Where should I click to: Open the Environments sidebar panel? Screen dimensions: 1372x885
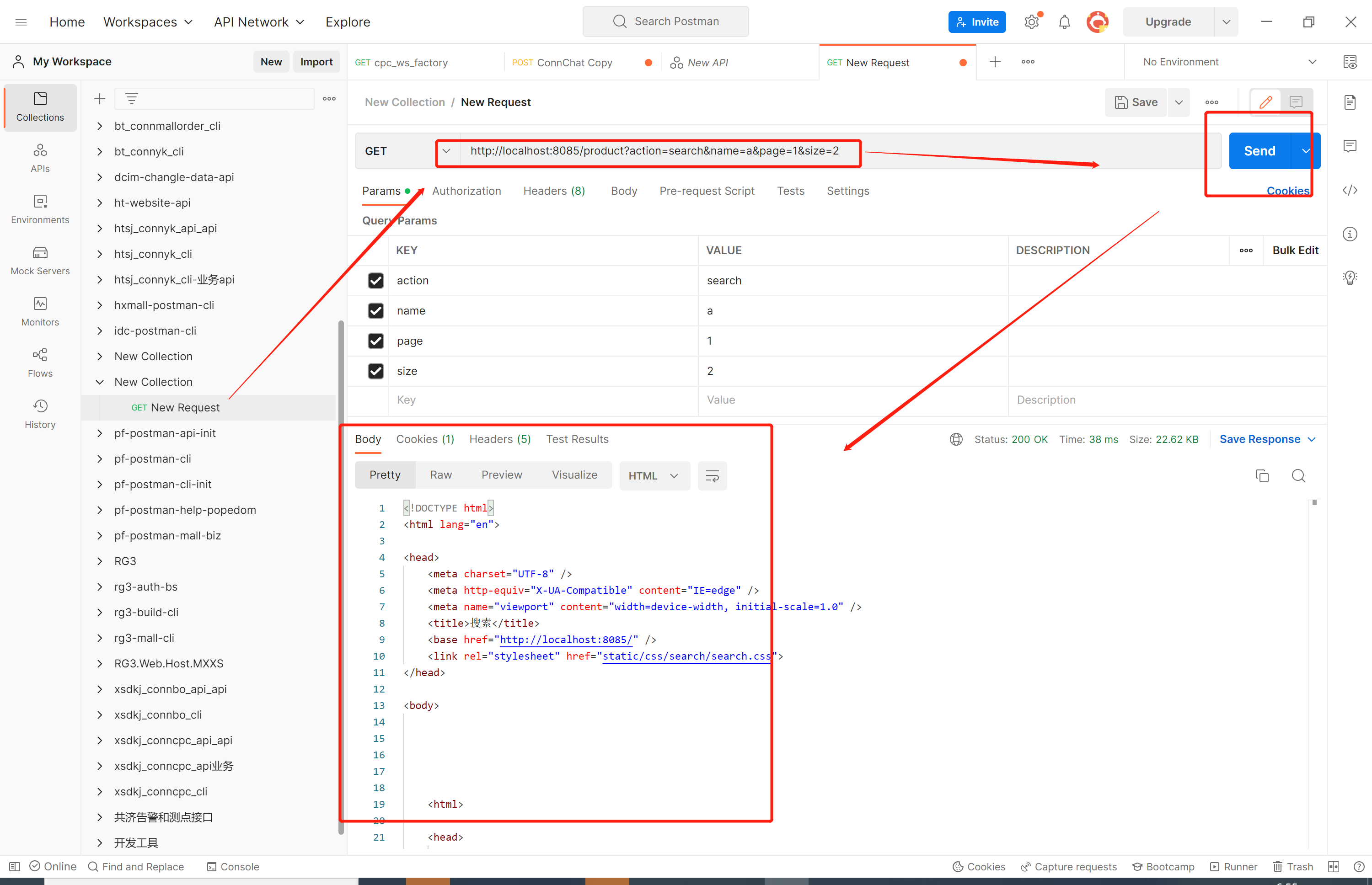(40, 209)
